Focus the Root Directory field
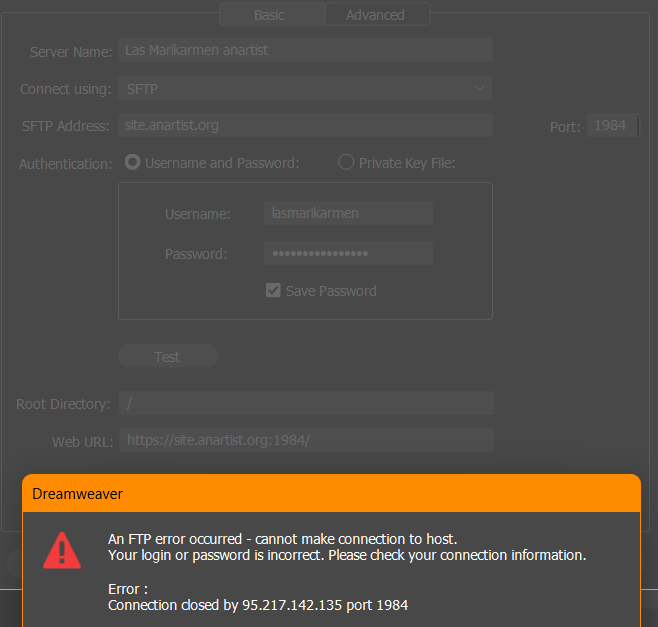Viewport: 658px width, 627px height. [x=305, y=403]
